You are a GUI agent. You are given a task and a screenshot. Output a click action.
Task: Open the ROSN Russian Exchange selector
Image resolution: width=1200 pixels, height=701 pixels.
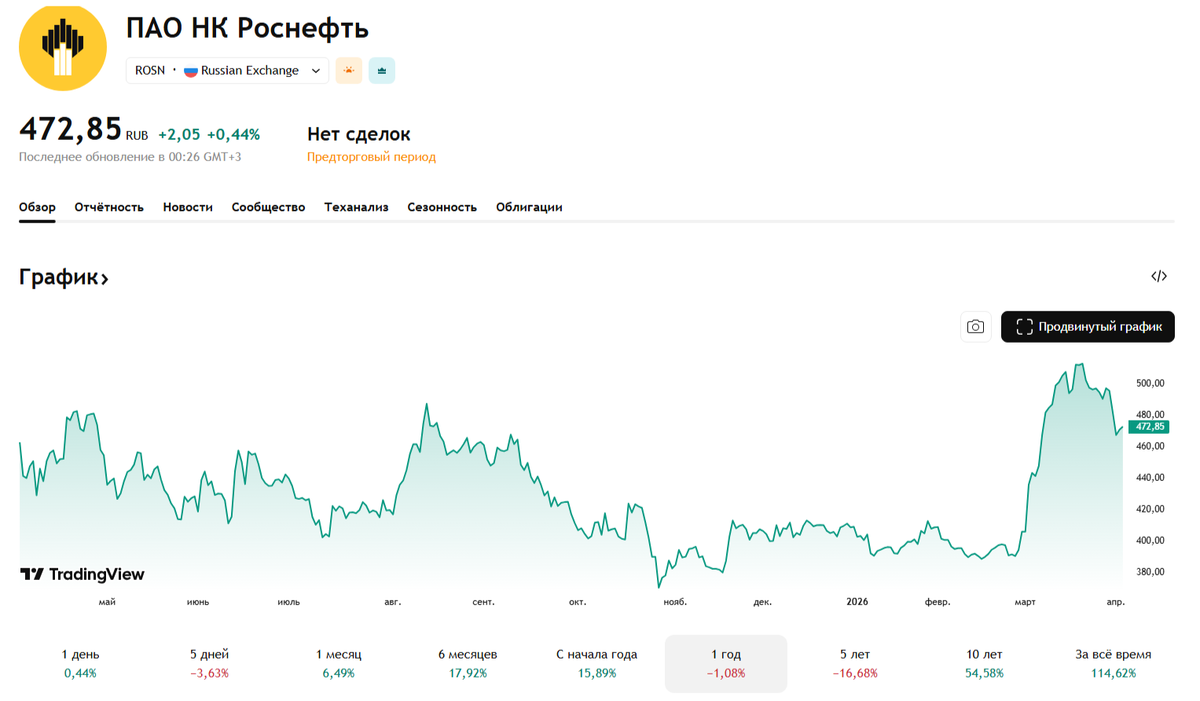(x=227, y=70)
